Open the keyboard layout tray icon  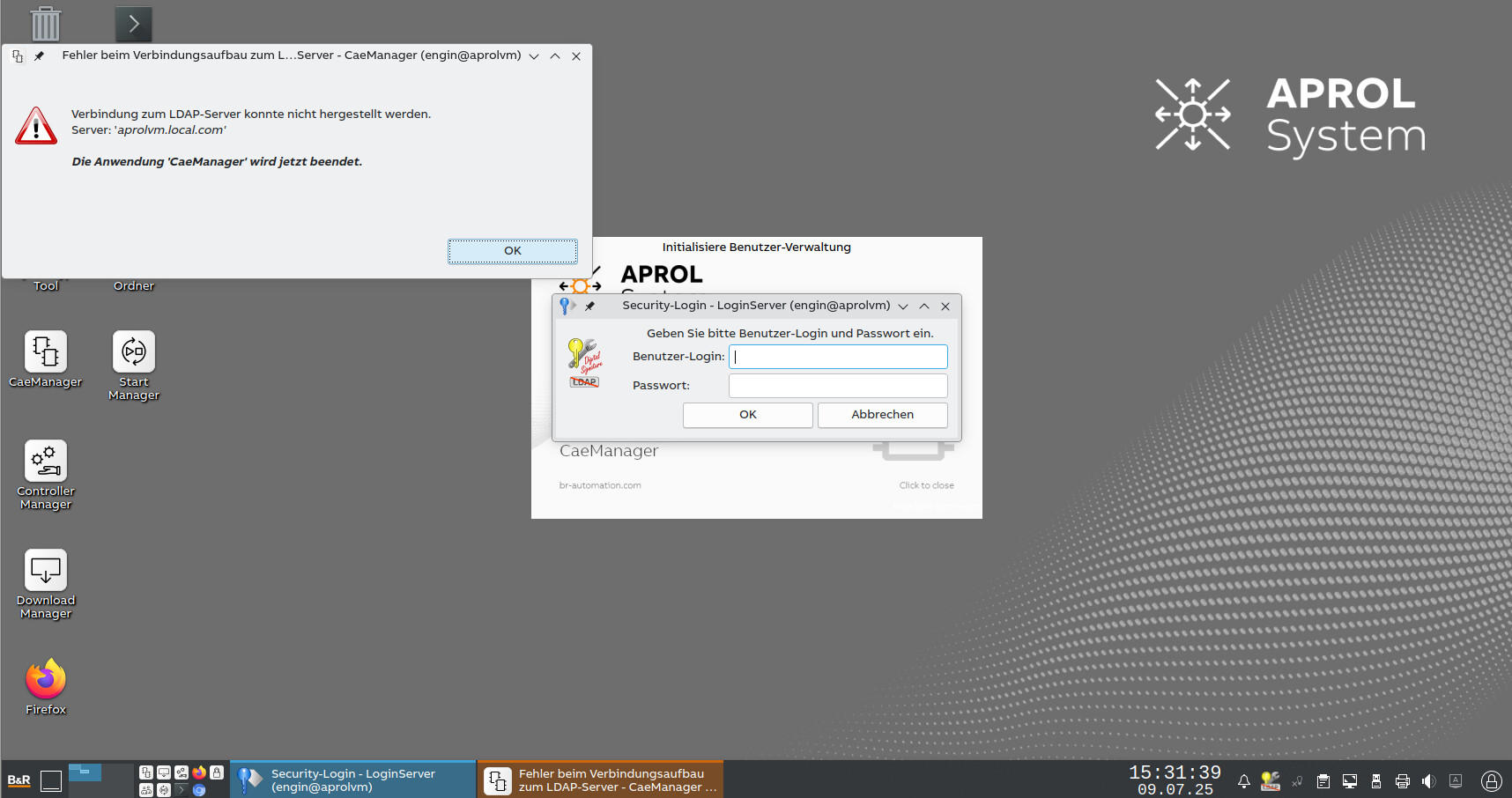pos(1456,781)
